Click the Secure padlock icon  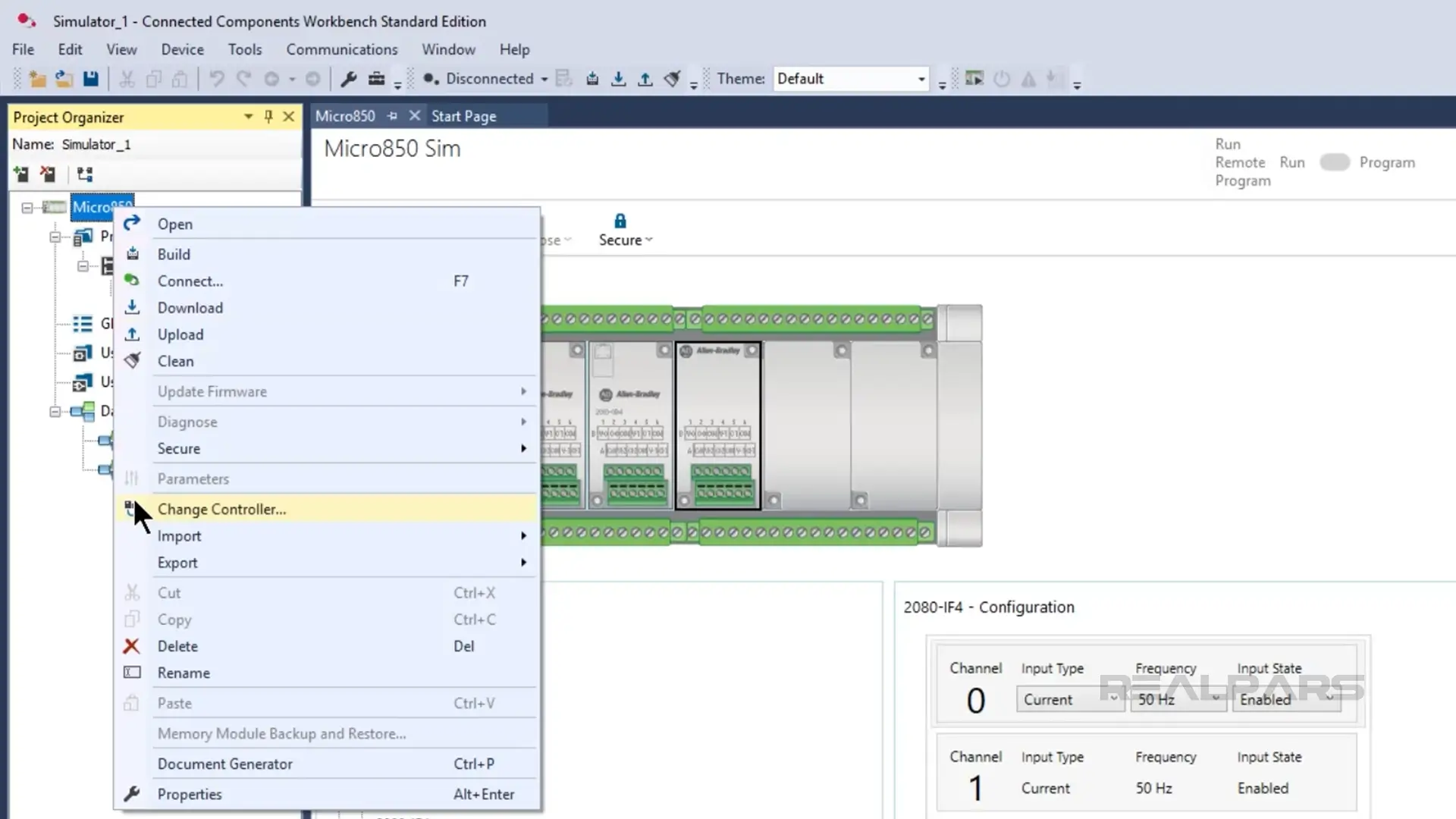point(620,221)
